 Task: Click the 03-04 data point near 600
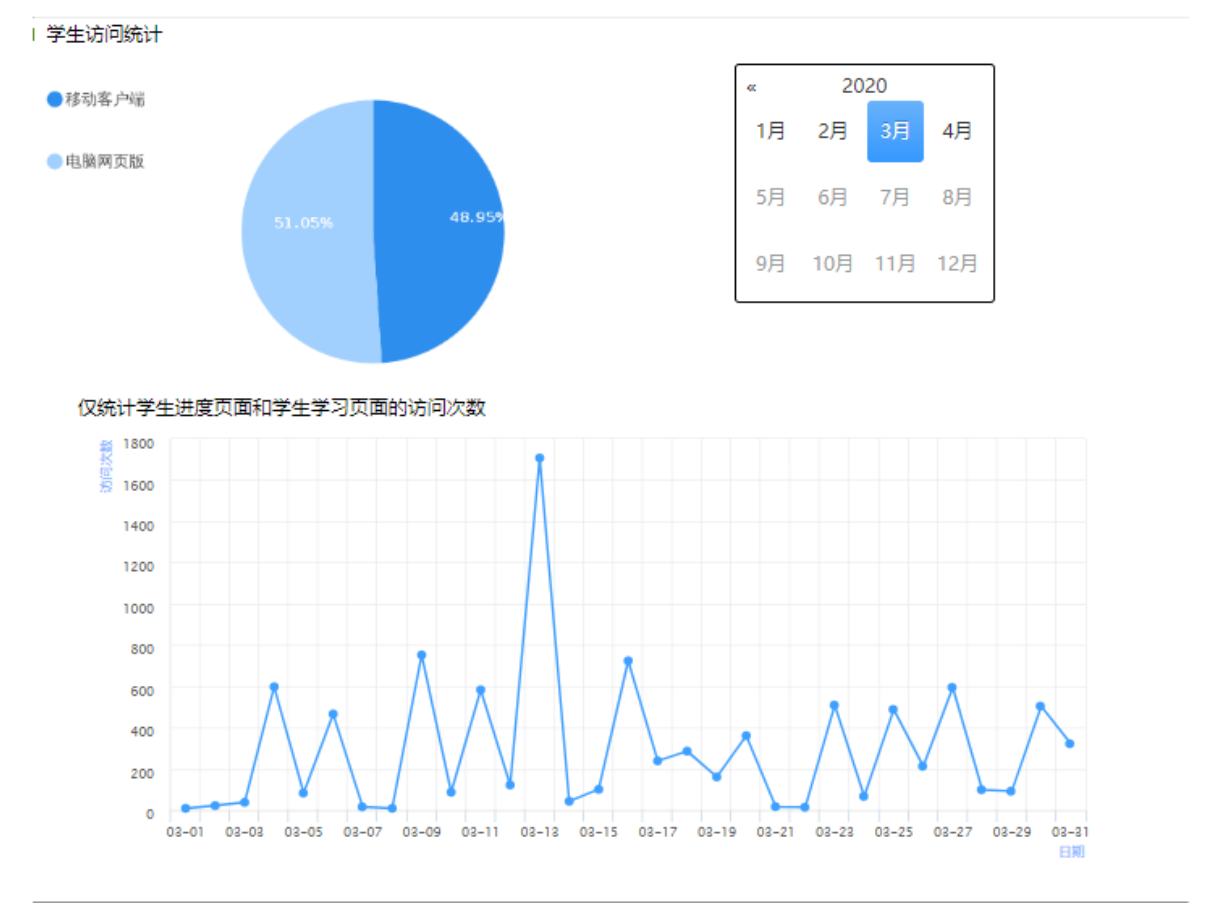pyautogui.click(x=274, y=687)
